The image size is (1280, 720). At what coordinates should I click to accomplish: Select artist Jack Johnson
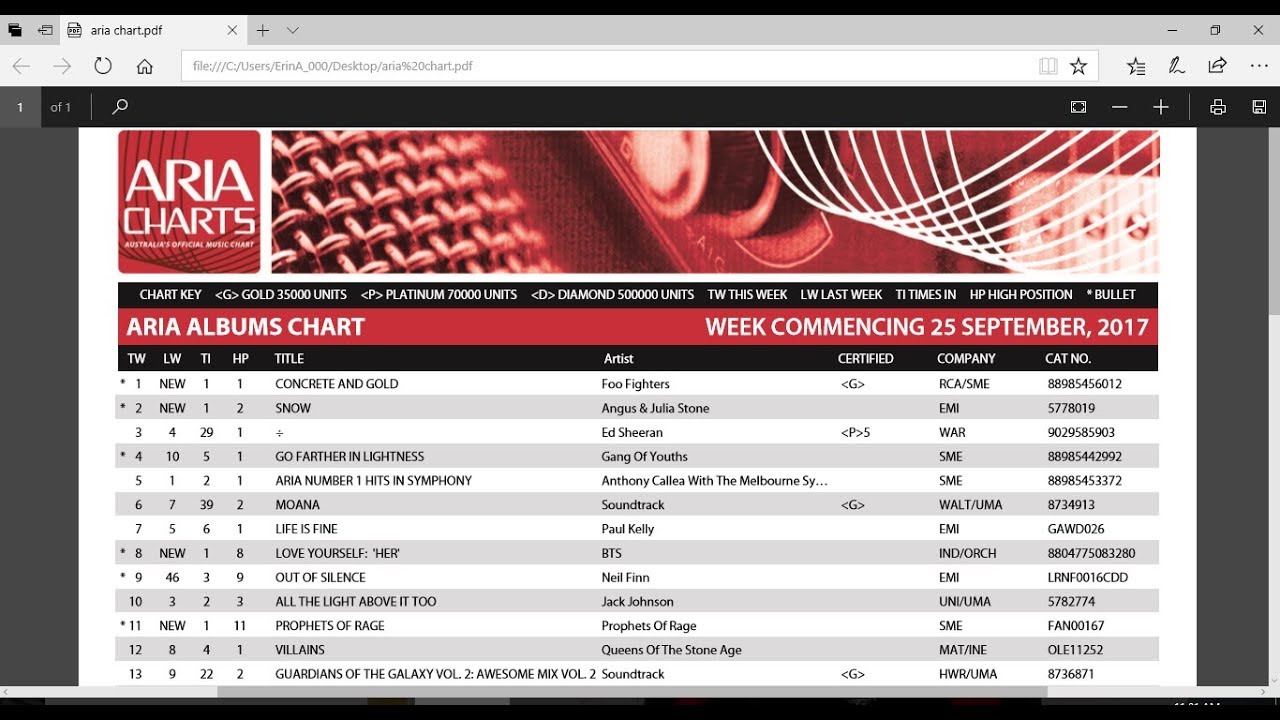638,601
